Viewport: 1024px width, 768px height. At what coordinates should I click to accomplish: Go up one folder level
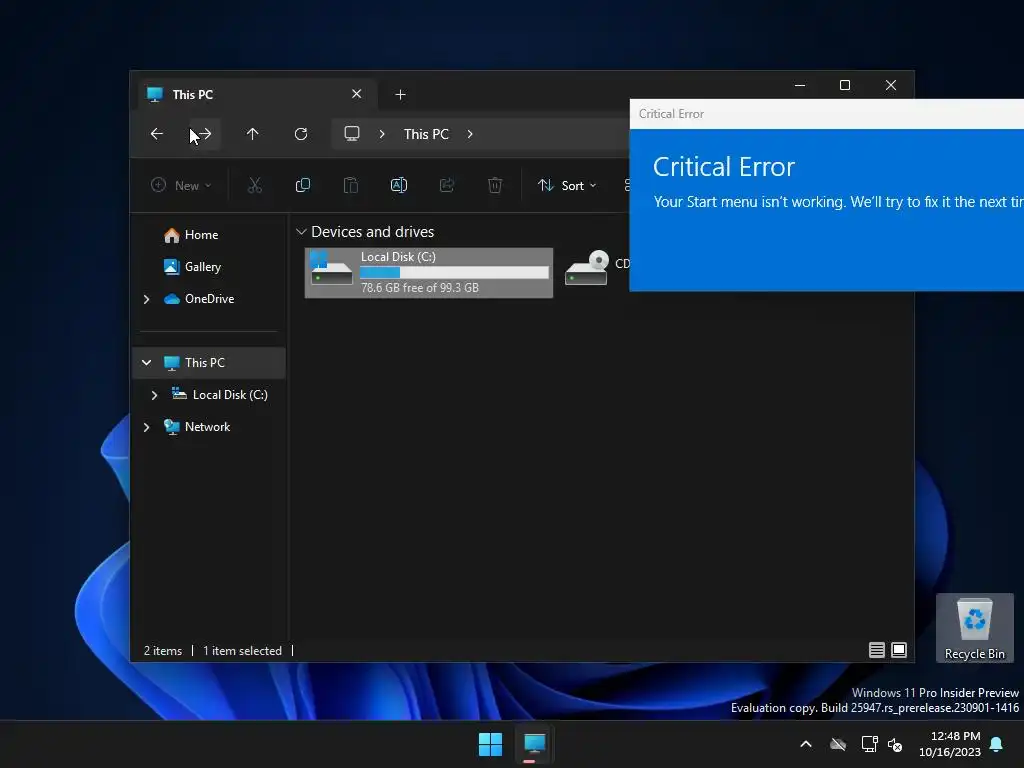pyautogui.click(x=253, y=134)
